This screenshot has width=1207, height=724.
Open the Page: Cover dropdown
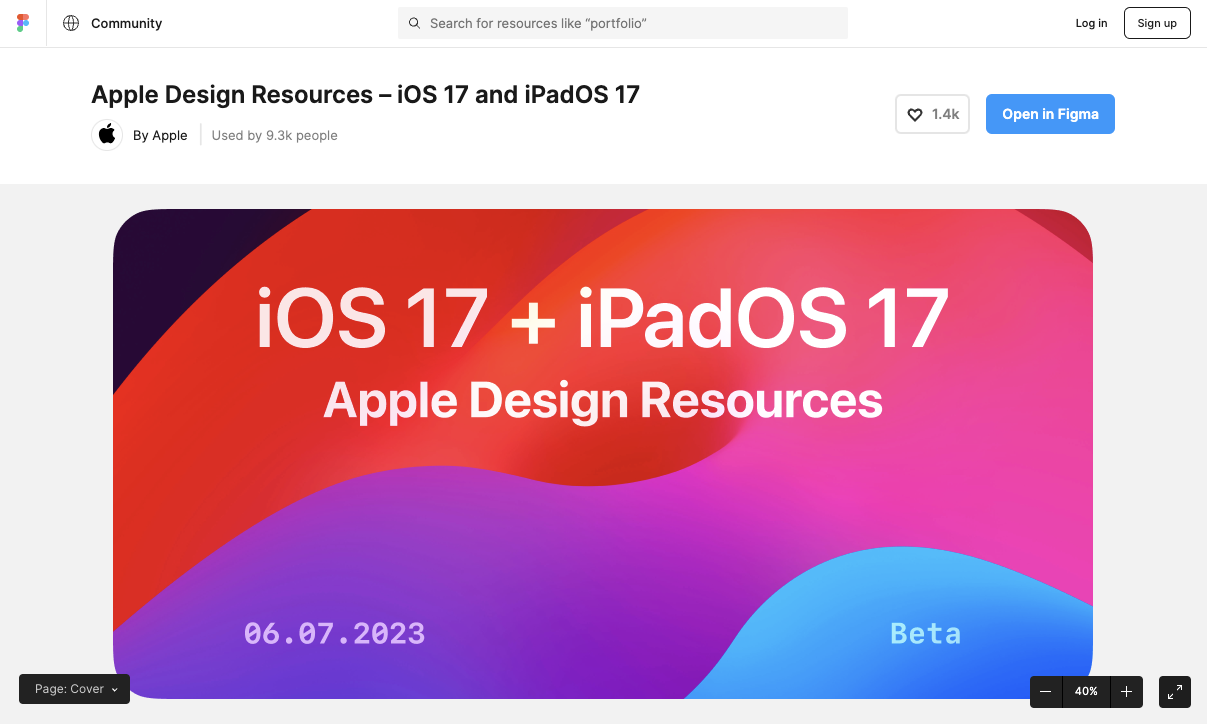click(74, 689)
